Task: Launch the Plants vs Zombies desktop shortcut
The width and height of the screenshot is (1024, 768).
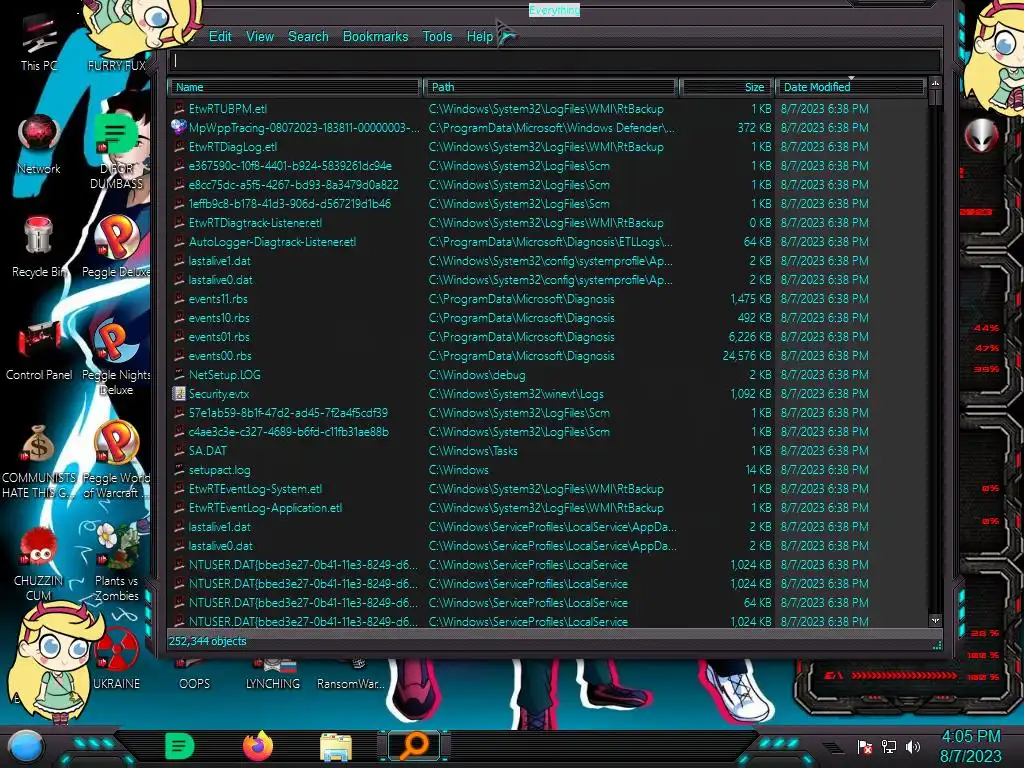Action: coord(116,562)
